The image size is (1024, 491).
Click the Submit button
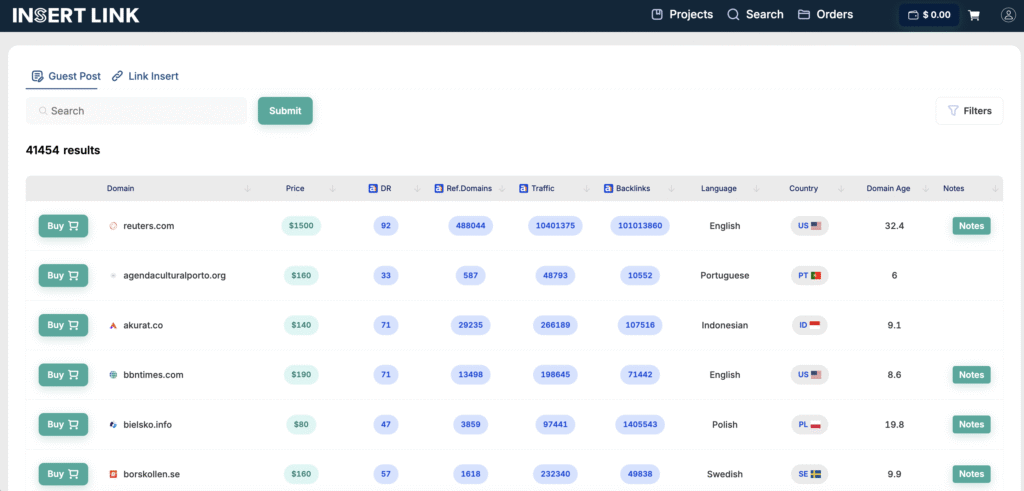pyautogui.click(x=285, y=111)
